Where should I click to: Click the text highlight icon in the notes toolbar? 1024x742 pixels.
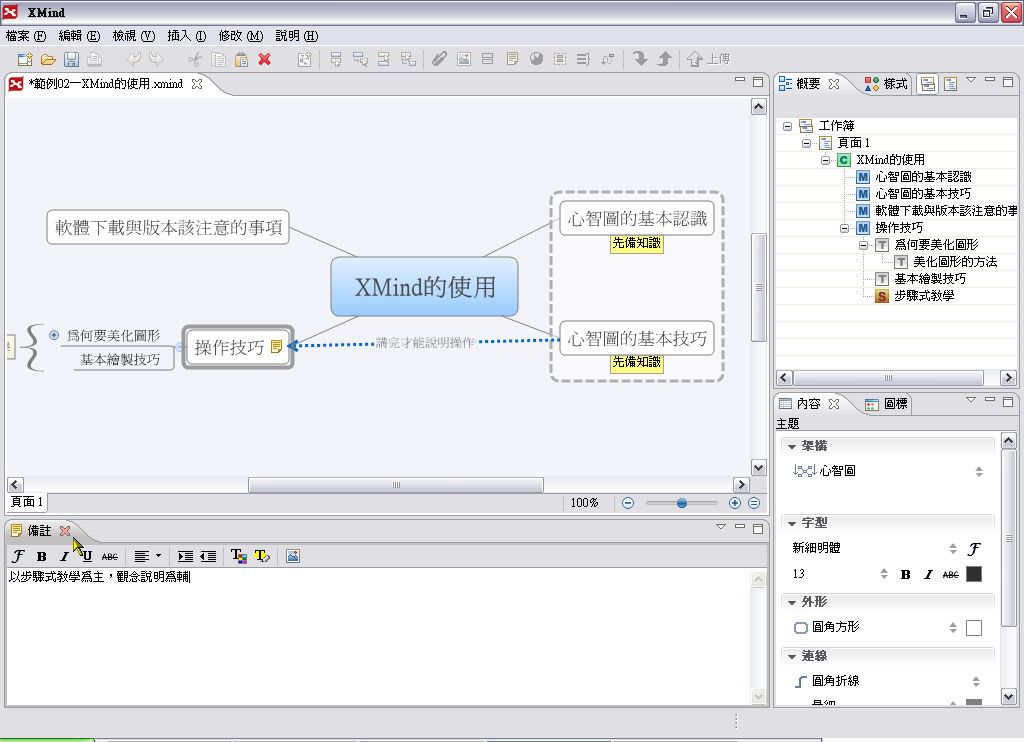(x=262, y=556)
